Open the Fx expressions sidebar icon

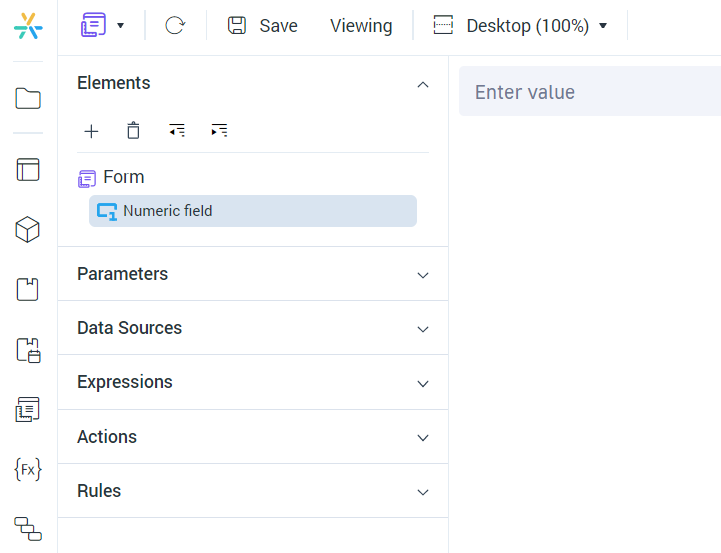click(28, 469)
